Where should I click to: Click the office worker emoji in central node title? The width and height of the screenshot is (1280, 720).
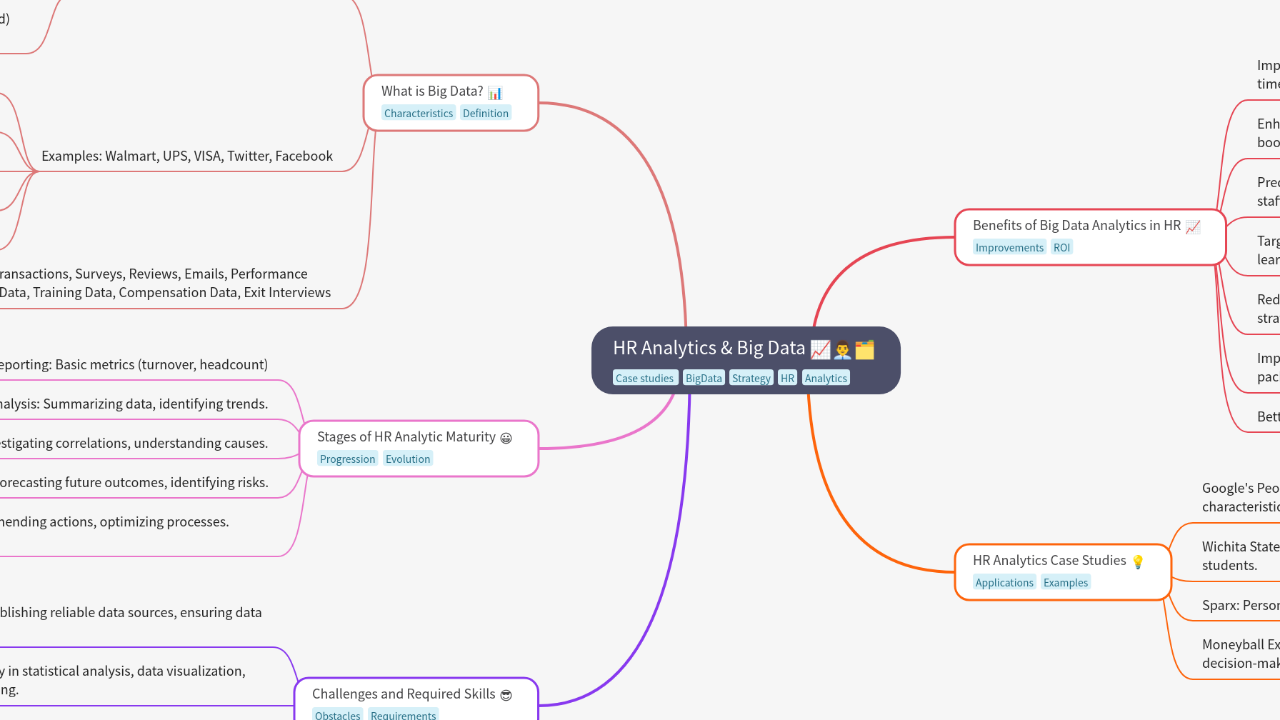coord(842,349)
